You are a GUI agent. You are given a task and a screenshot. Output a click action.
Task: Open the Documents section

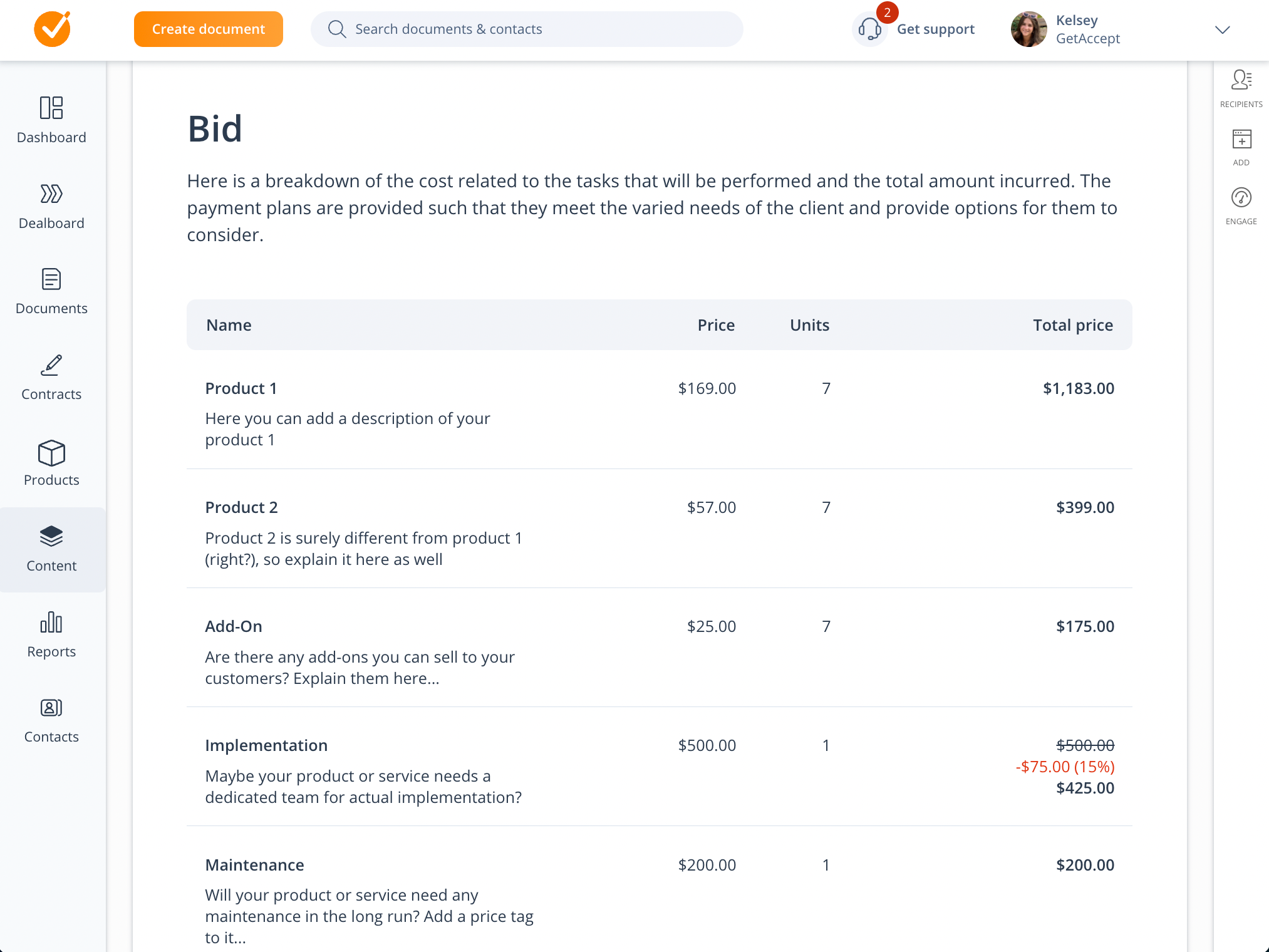pos(51,279)
